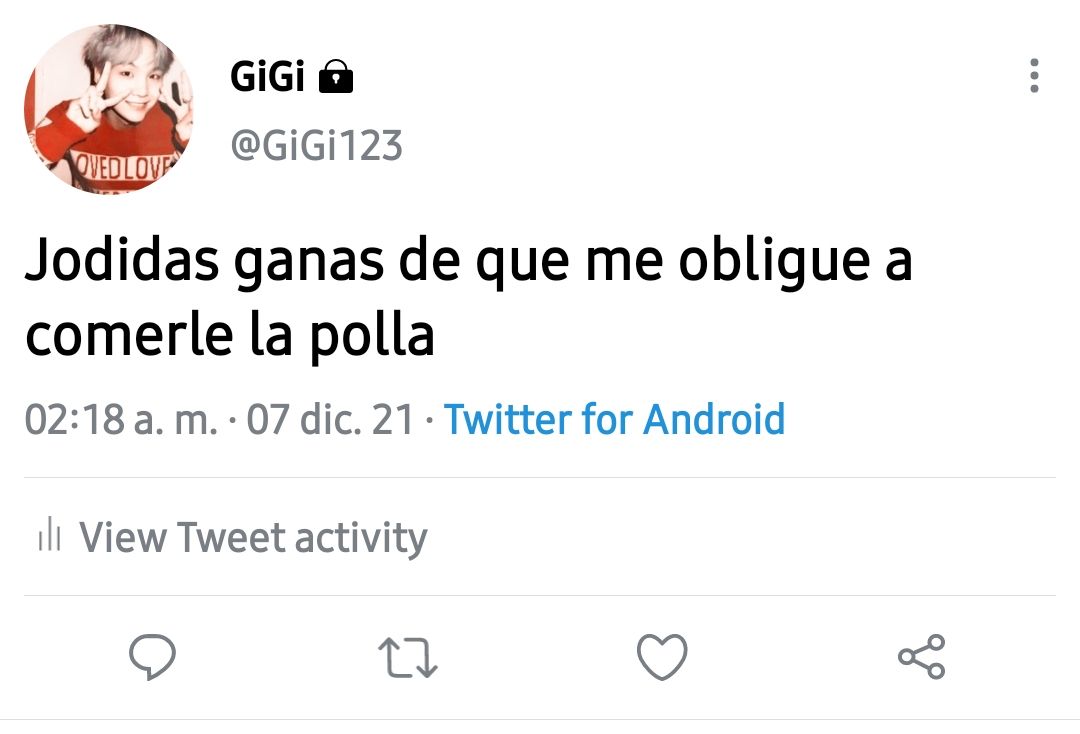
Task: Click the 02:18 a. m. timestamp
Action: point(121,419)
